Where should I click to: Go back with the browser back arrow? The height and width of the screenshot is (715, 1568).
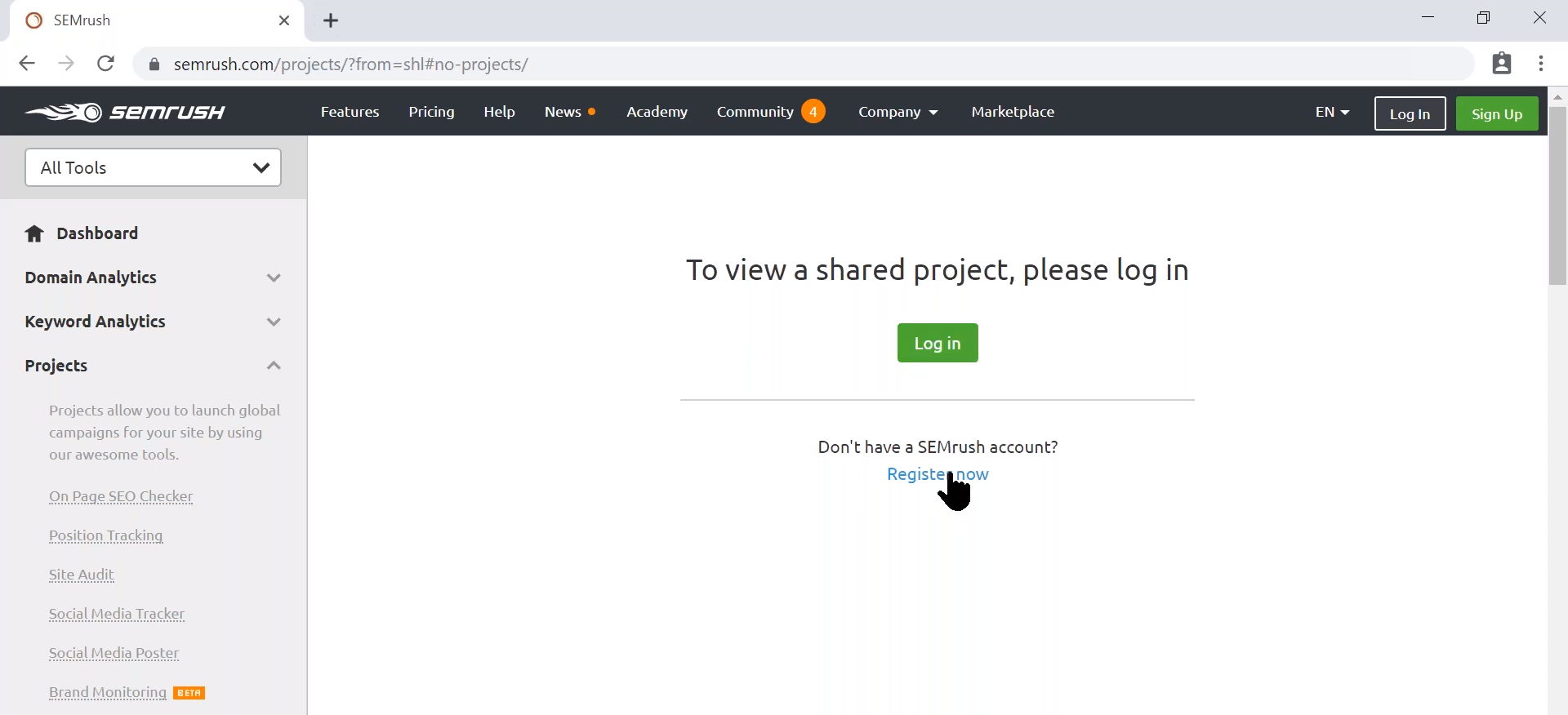(27, 64)
